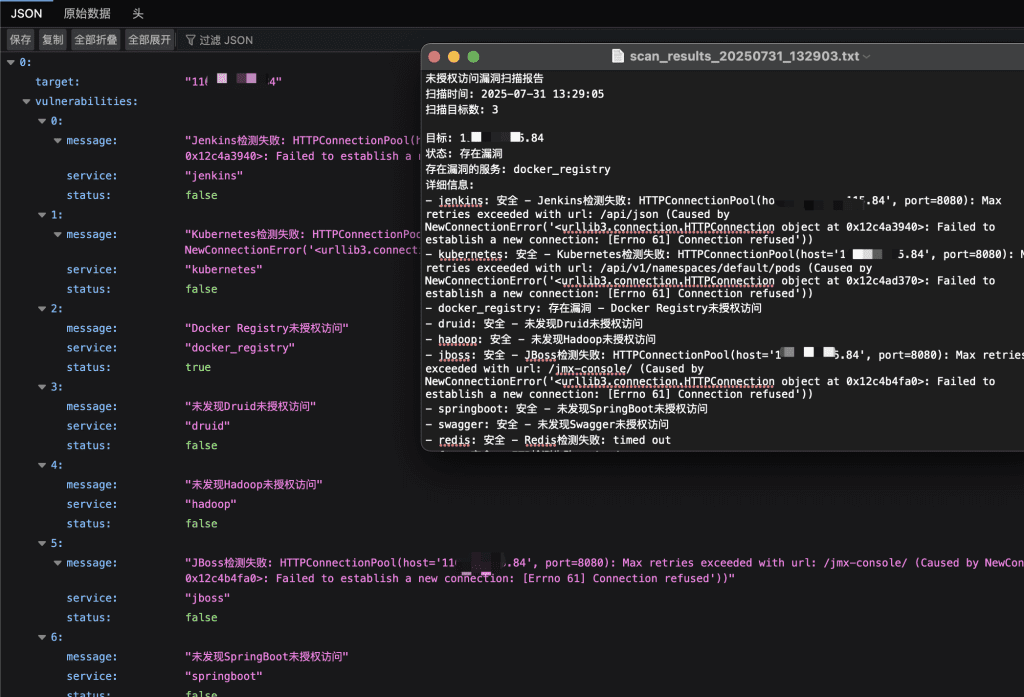The width and height of the screenshot is (1024, 697).
Task: Click the docker_registry: 存在漏洞 line in text window
Action: click(x=594, y=308)
